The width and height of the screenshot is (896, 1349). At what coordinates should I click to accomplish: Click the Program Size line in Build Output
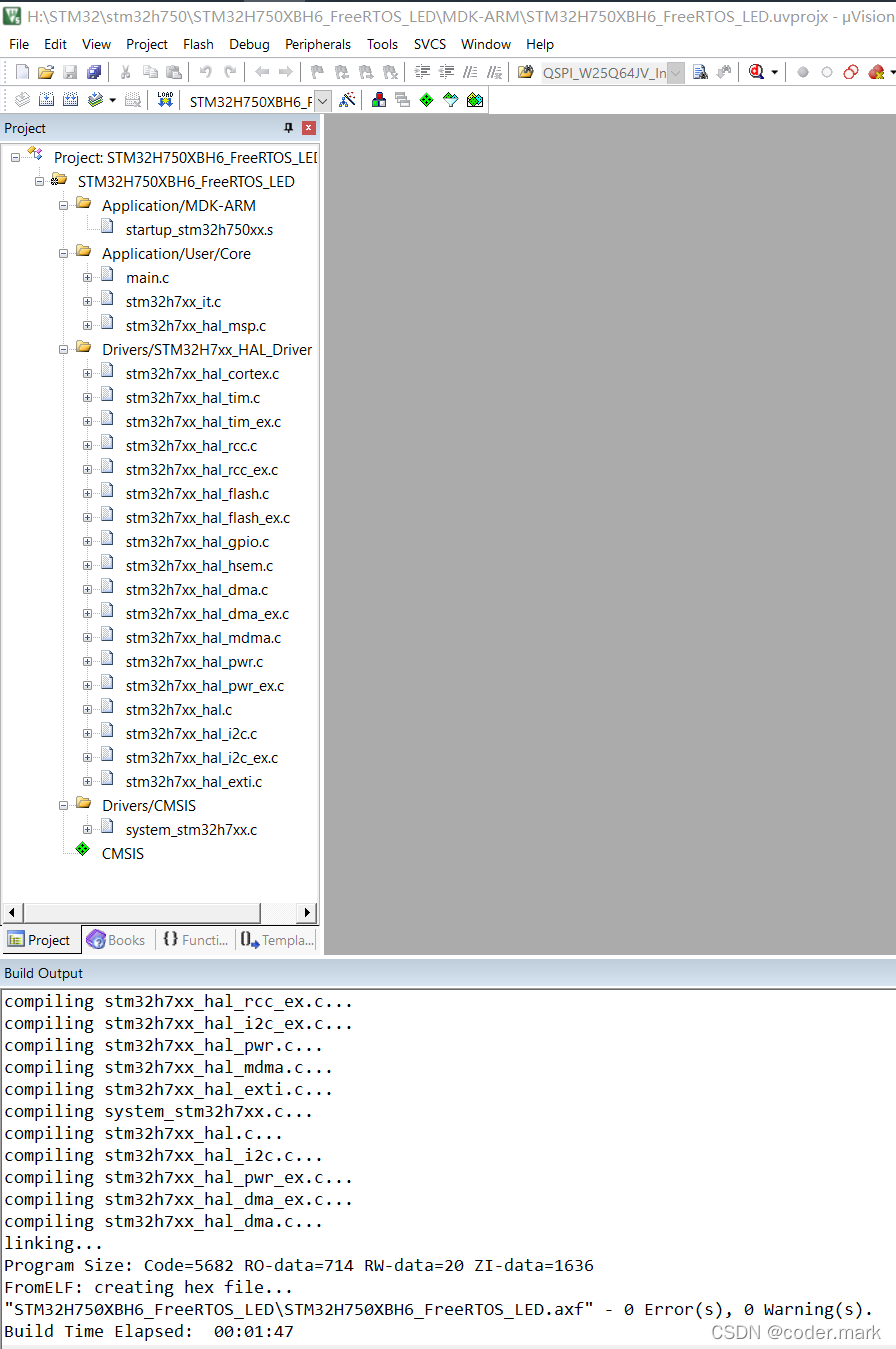299,1265
